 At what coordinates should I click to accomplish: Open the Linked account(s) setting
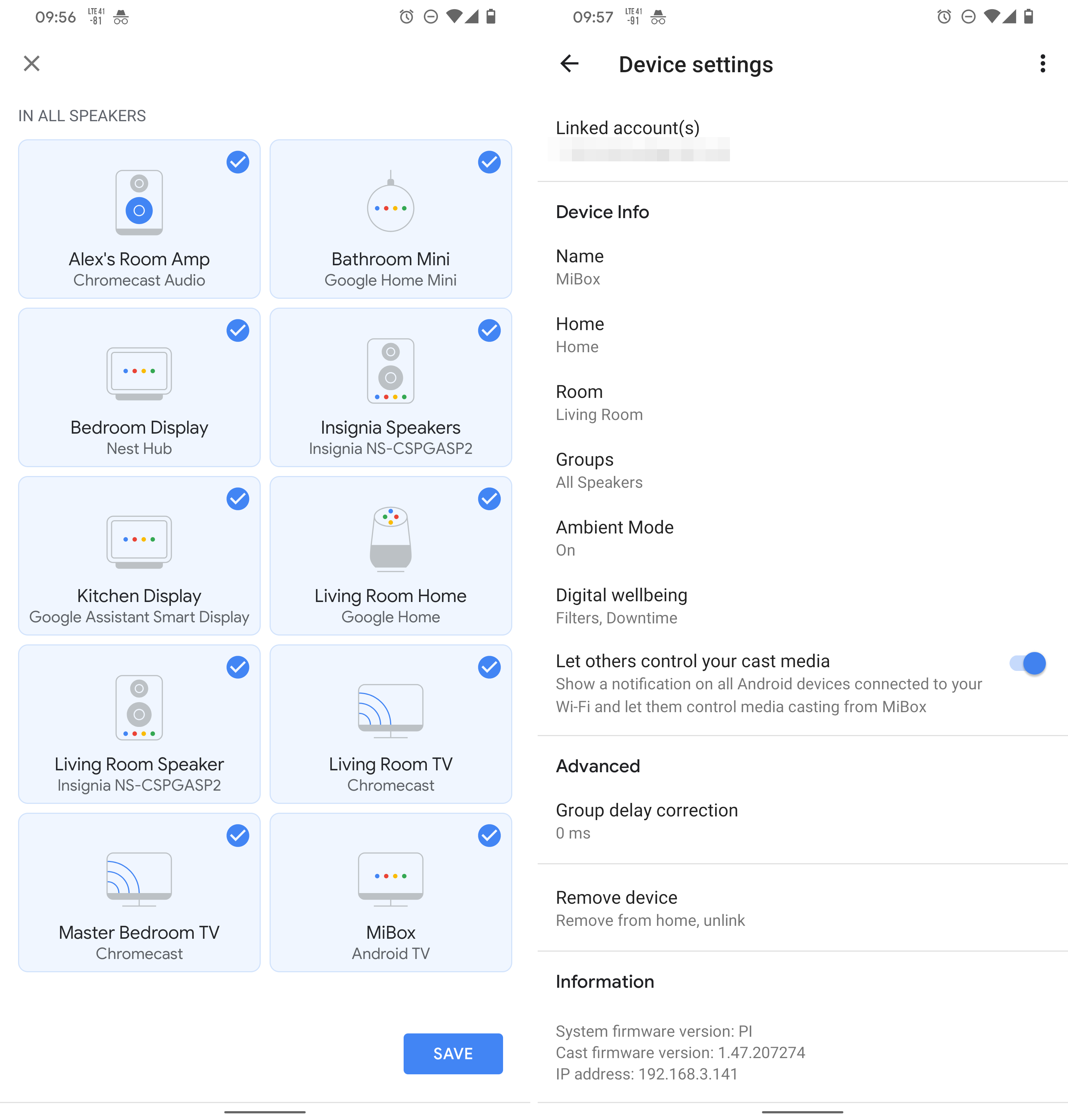coord(803,140)
